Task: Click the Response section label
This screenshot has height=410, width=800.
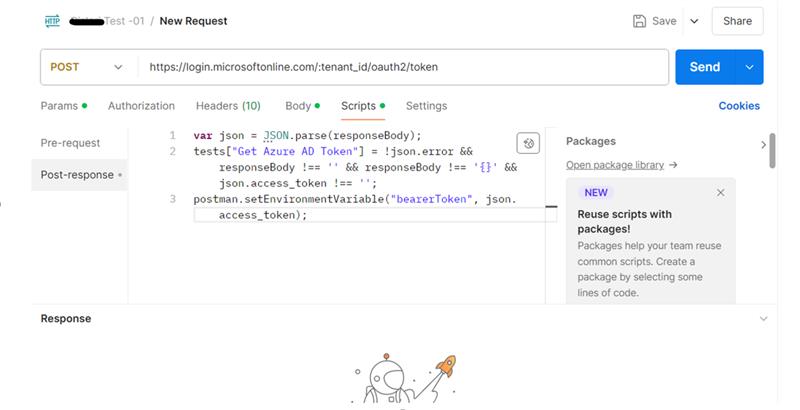Action: (66, 318)
